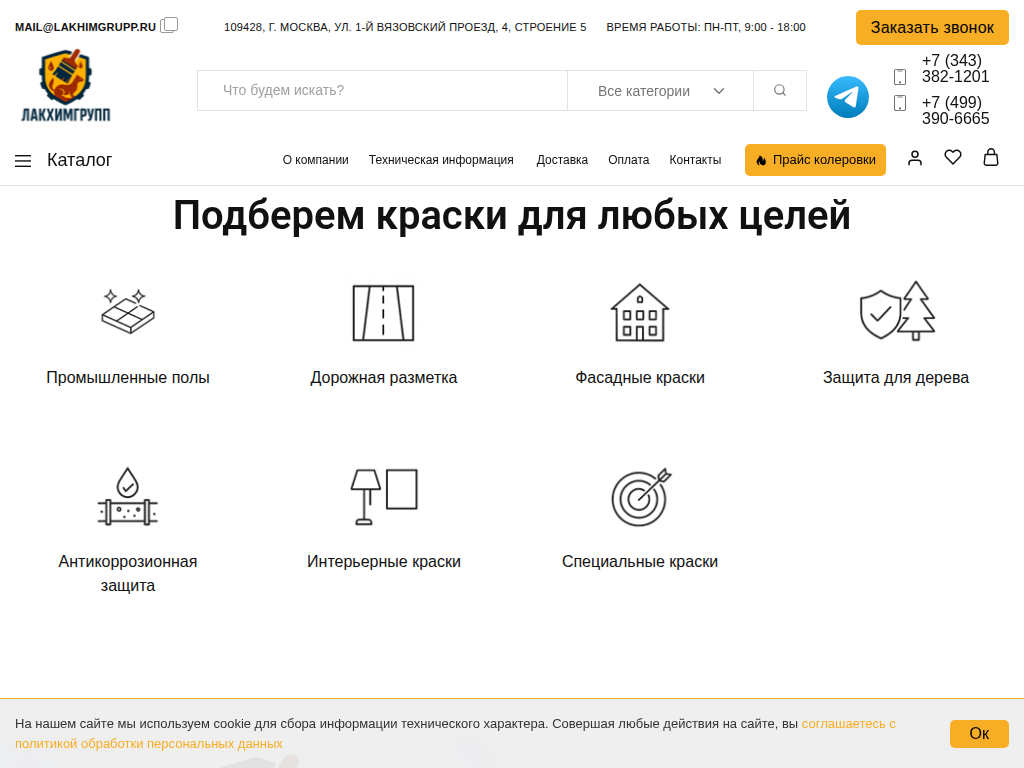Click the Специальные краски target icon
Image resolution: width=1024 pixels, height=768 pixels.
(x=639, y=496)
